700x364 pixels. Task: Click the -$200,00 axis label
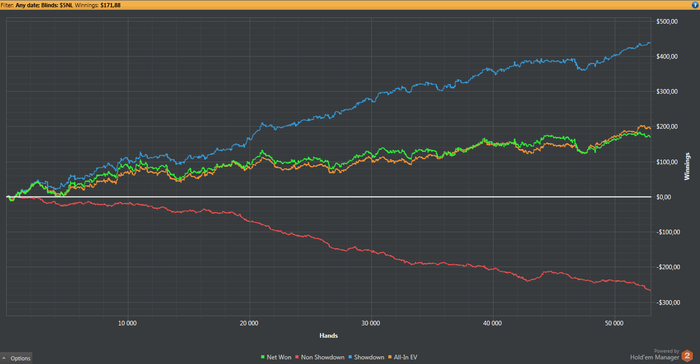click(667, 267)
